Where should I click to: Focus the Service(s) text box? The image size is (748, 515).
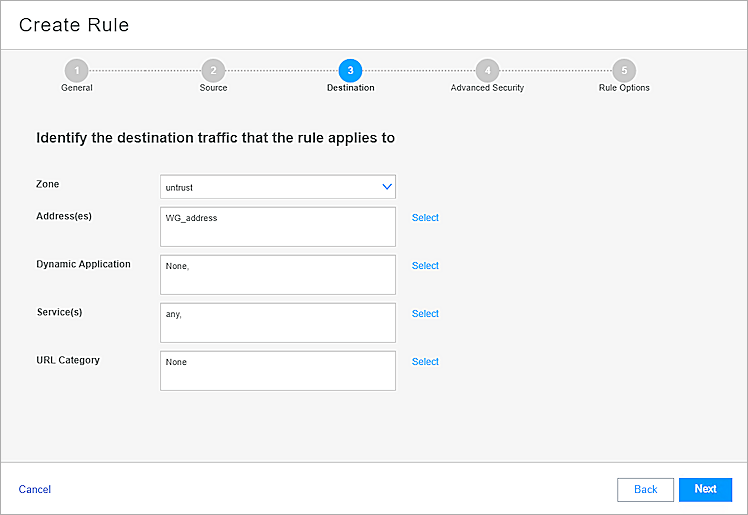click(277, 323)
